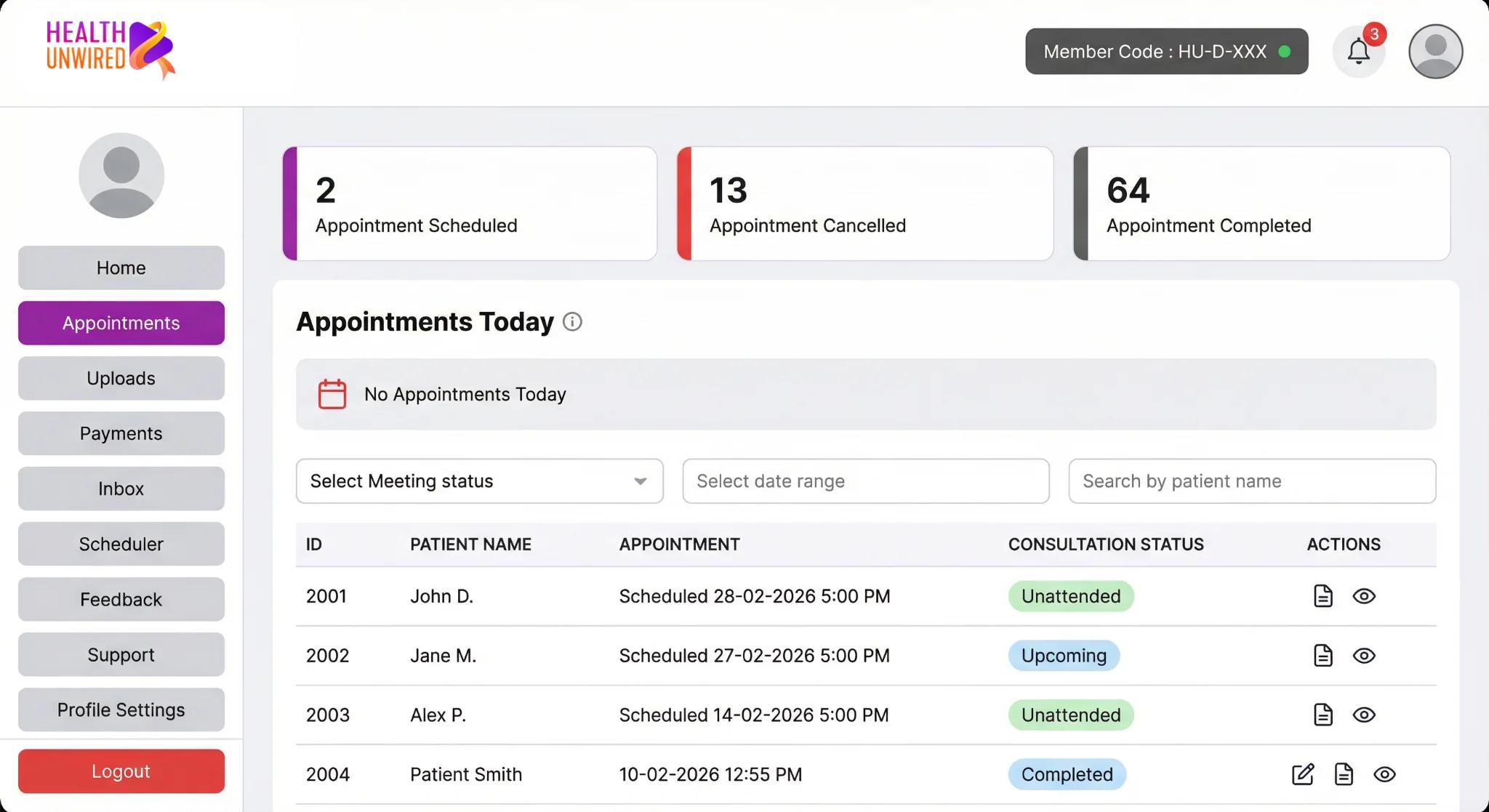The height and width of the screenshot is (812, 1489).
Task: Click the Search by patient name field
Action: pyautogui.click(x=1251, y=481)
